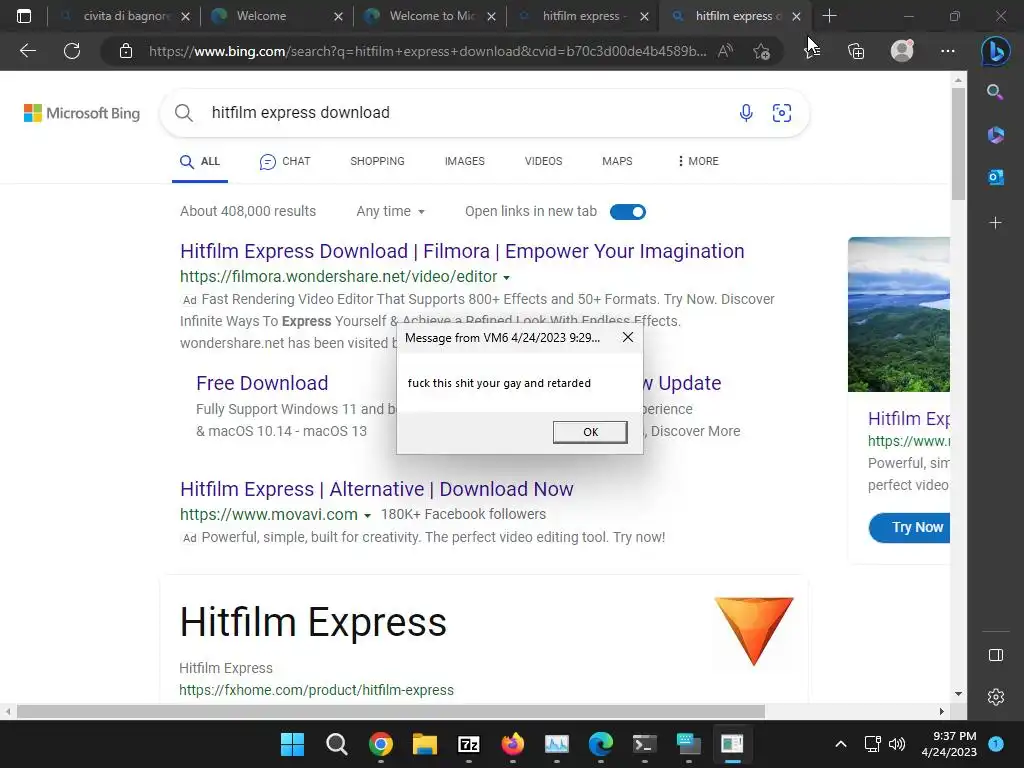Search by voice microphone icon
The image size is (1024, 768).
point(746,113)
